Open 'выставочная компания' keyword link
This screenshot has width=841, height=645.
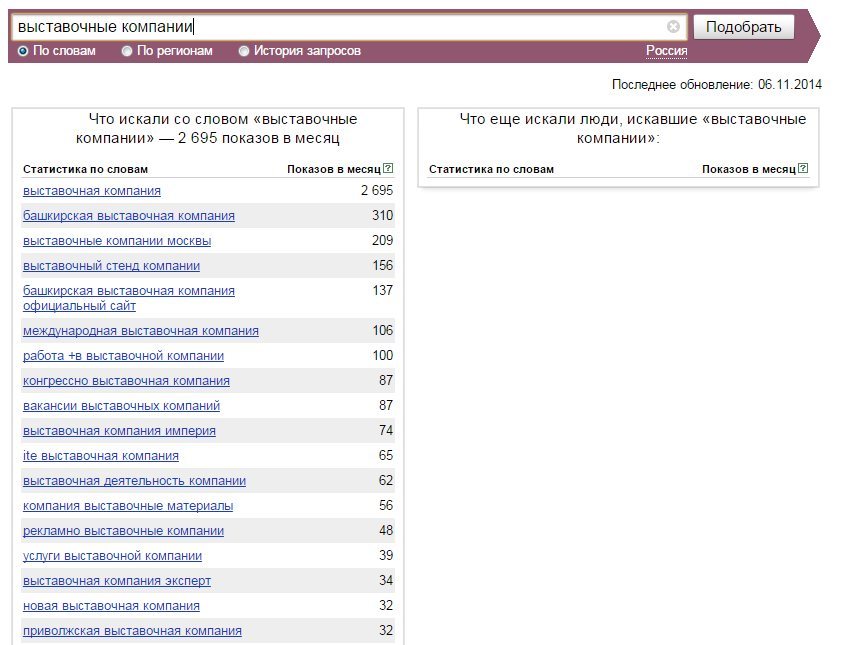(92, 191)
